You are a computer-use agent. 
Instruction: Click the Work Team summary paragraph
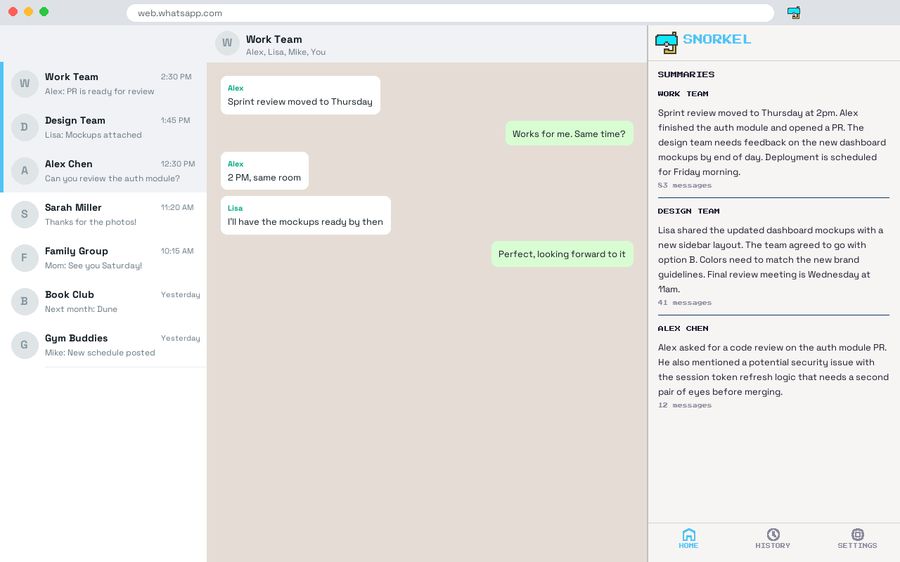(772, 142)
